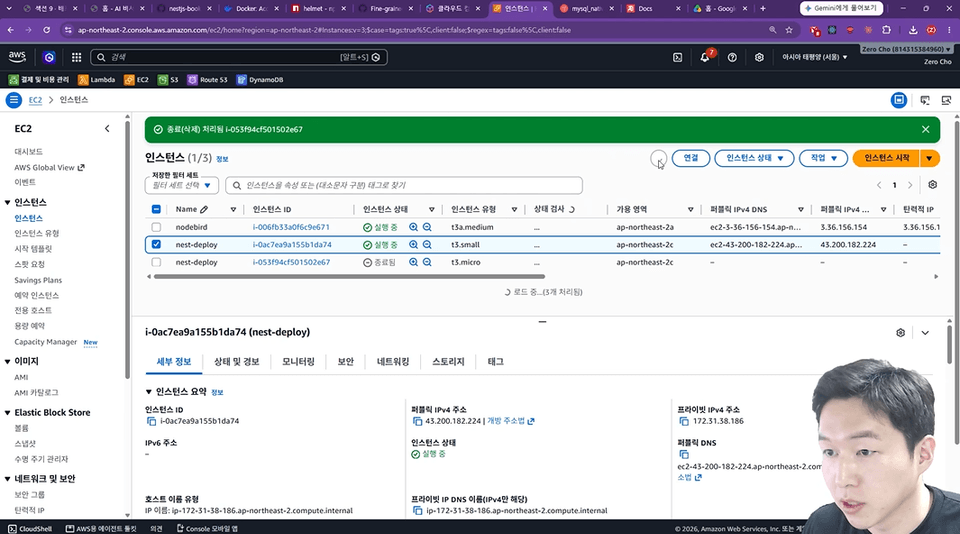The image size is (960, 534).
Task: Switch to the Storage tab
Action: point(448,362)
